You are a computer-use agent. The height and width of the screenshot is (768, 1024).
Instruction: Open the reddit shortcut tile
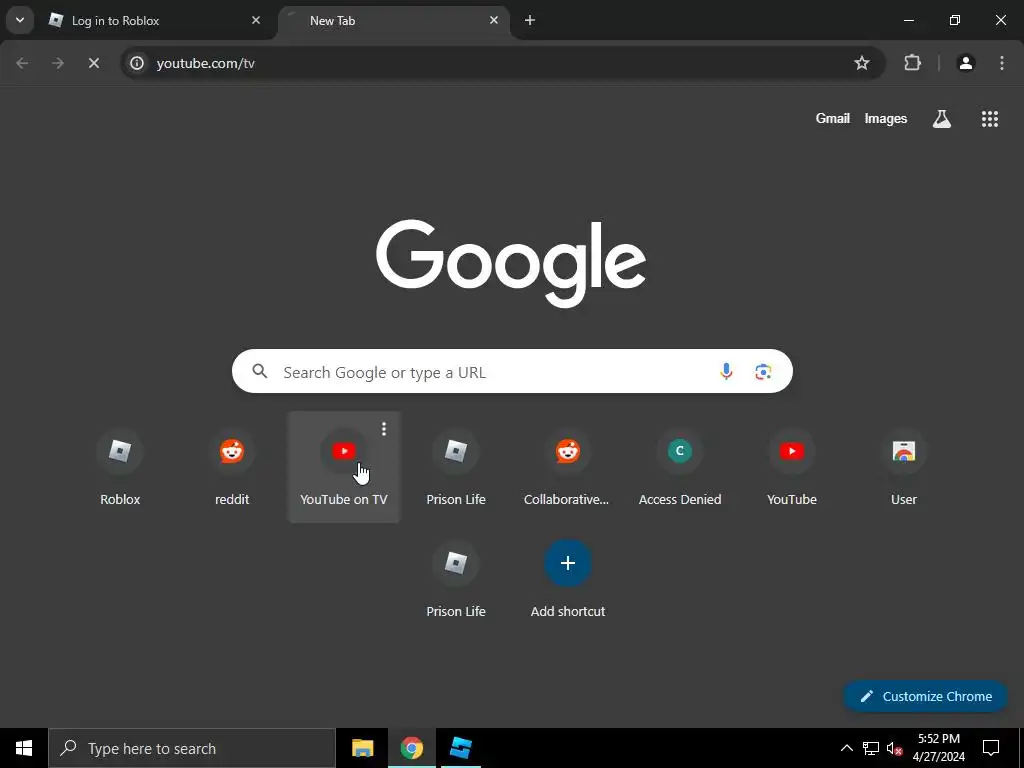pos(232,467)
